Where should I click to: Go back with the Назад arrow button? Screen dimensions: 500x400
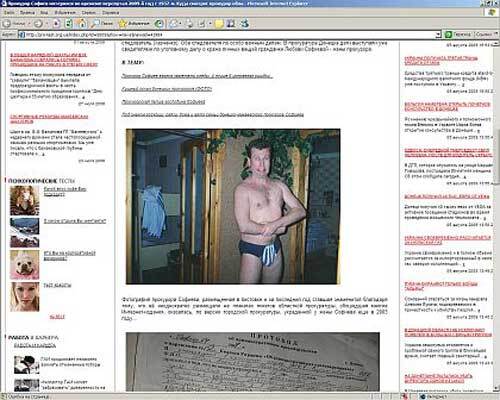coord(13,24)
